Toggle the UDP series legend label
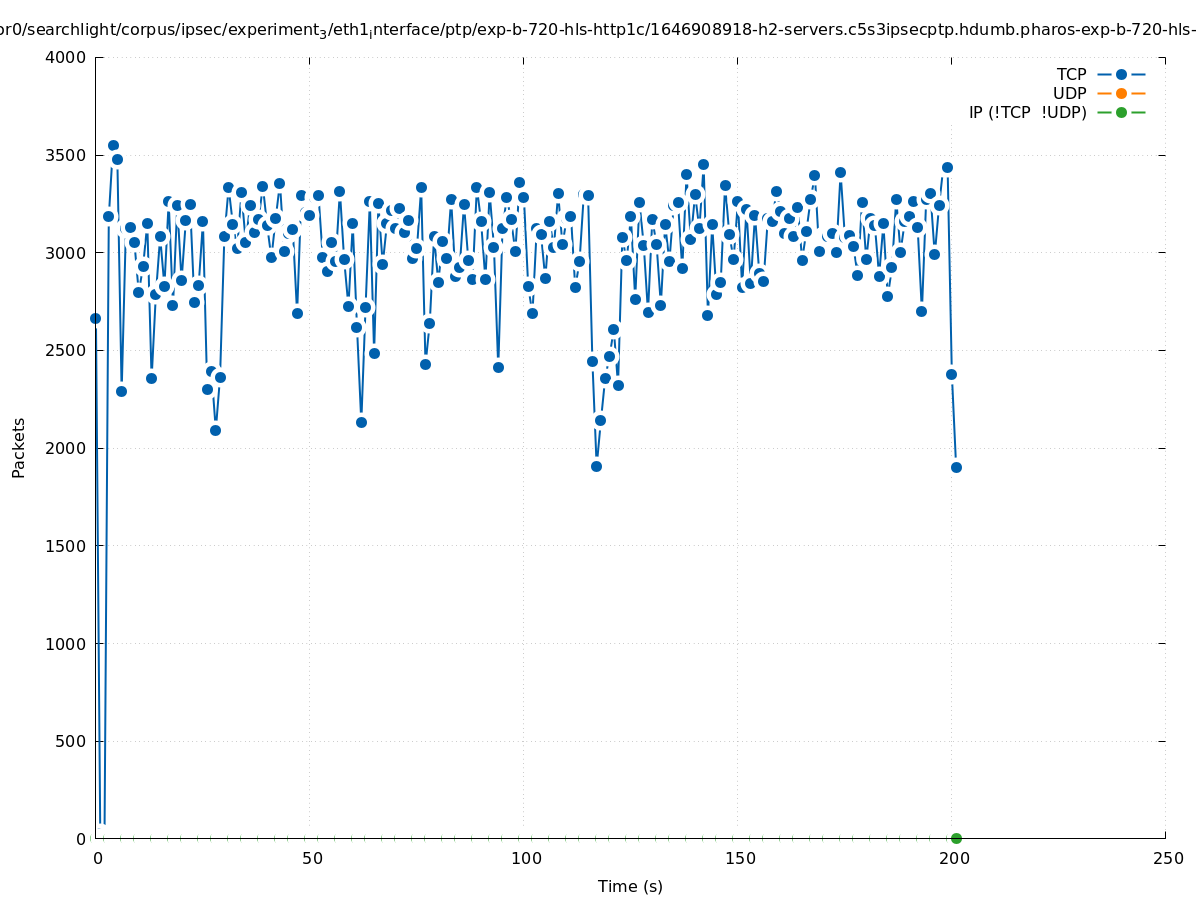 [1069, 93]
